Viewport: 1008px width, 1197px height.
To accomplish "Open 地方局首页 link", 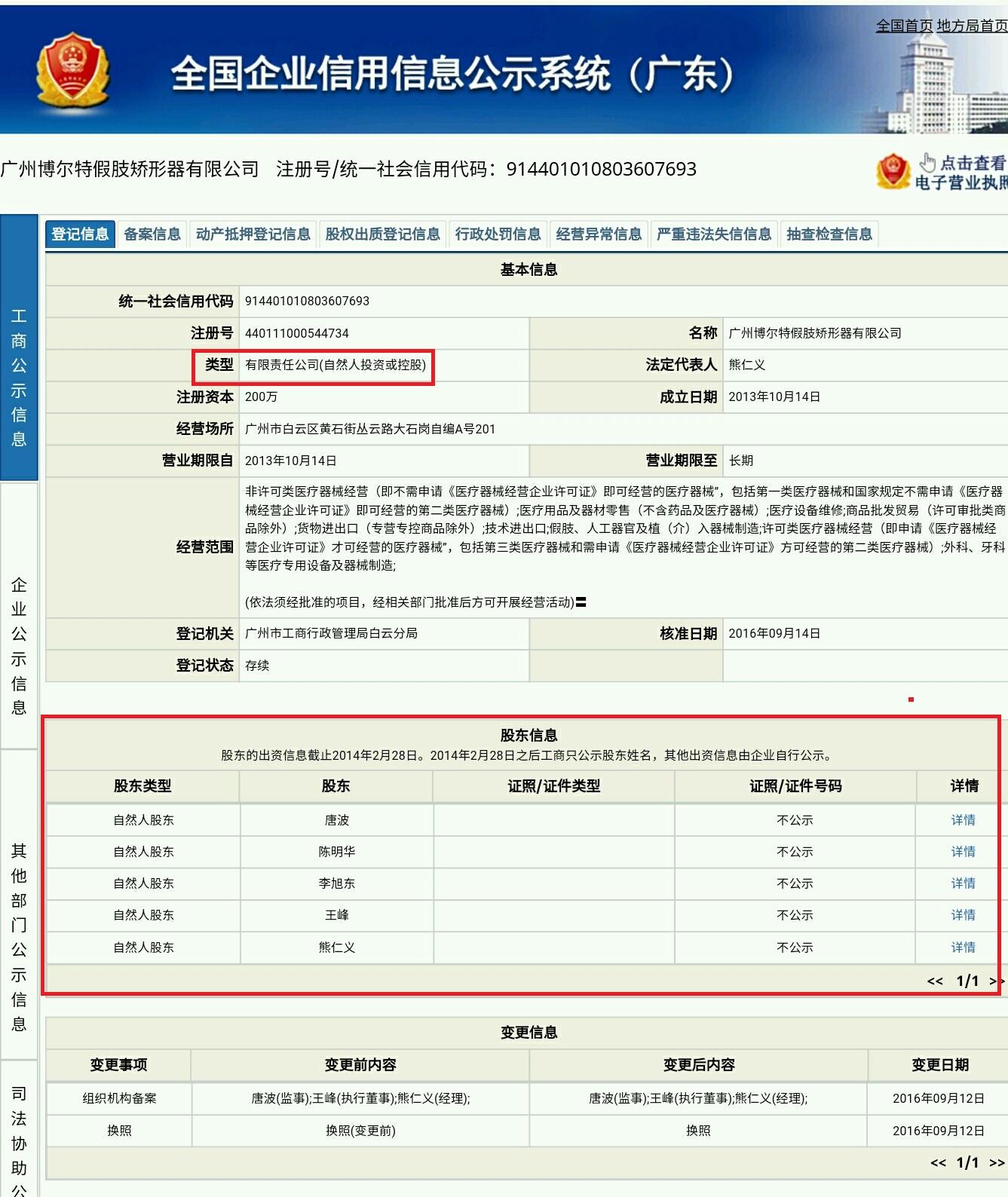I will coord(972,26).
